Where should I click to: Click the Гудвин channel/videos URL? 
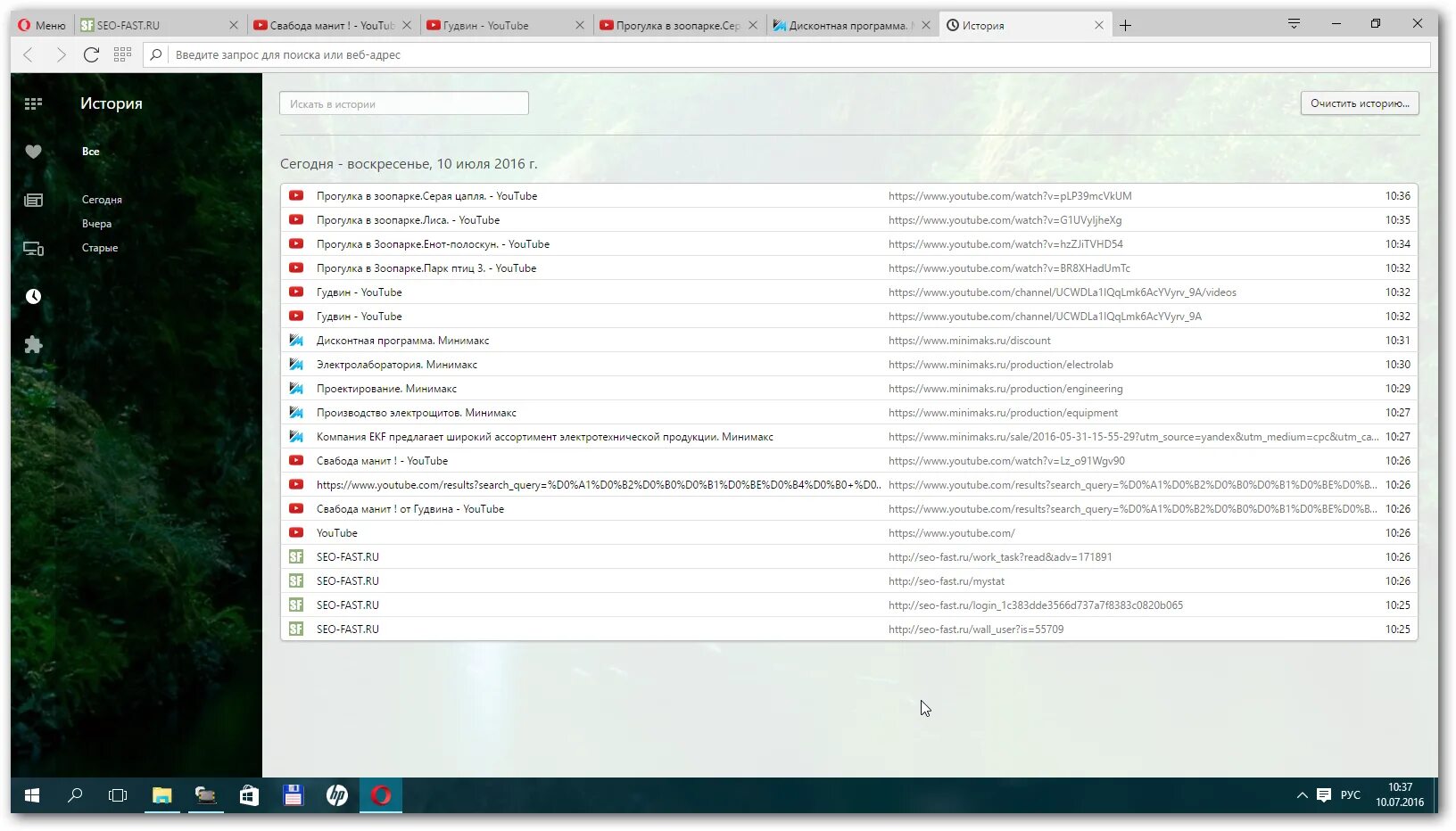pos(1062,292)
